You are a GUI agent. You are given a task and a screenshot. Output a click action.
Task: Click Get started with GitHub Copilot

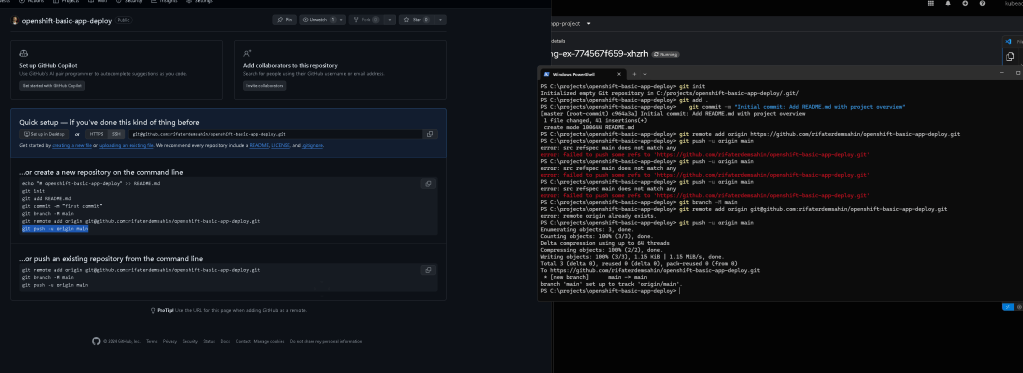coord(53,85)
